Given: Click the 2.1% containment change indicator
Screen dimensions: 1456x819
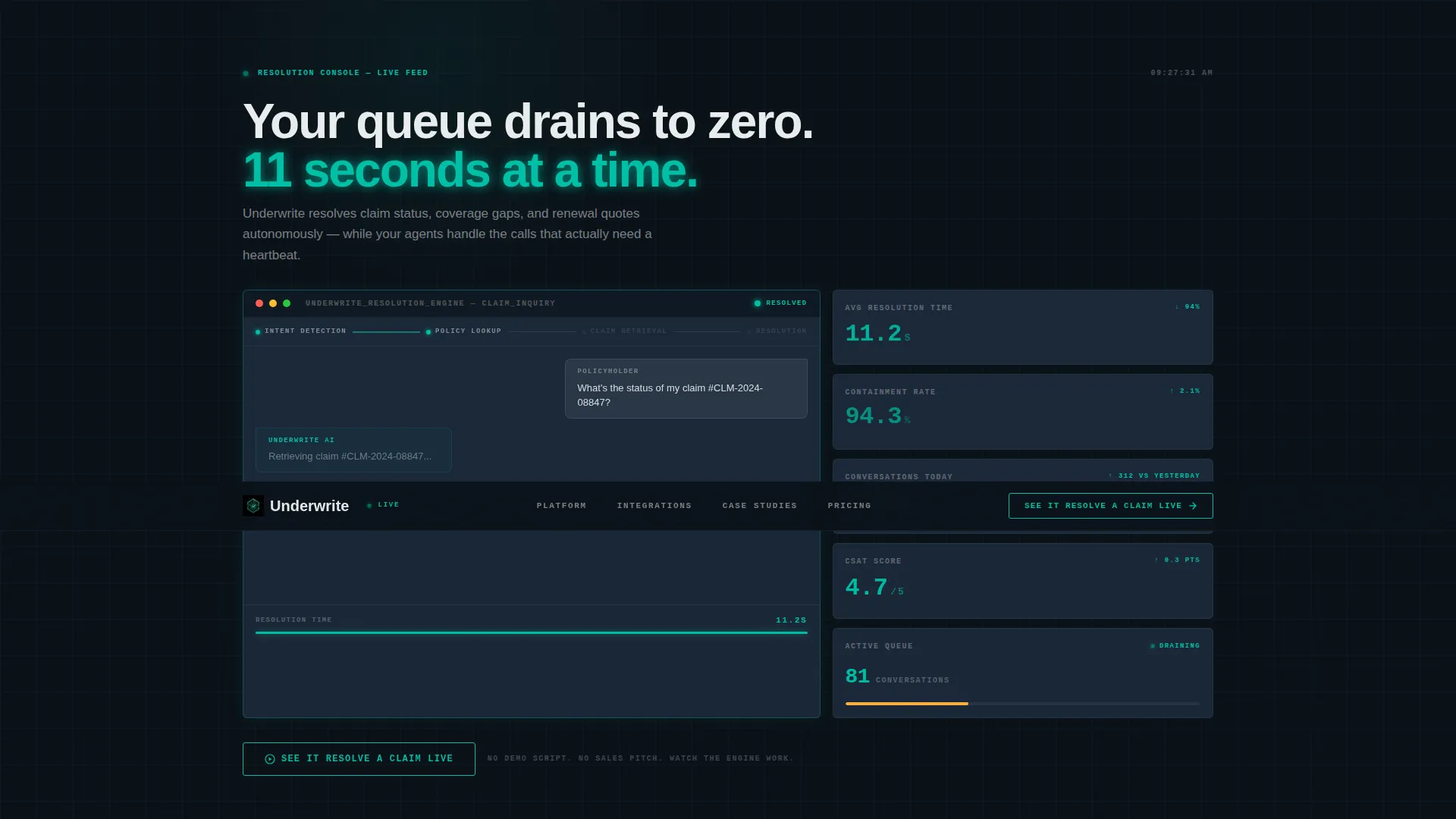Looking at the screenshot, I should point(1185,391).
